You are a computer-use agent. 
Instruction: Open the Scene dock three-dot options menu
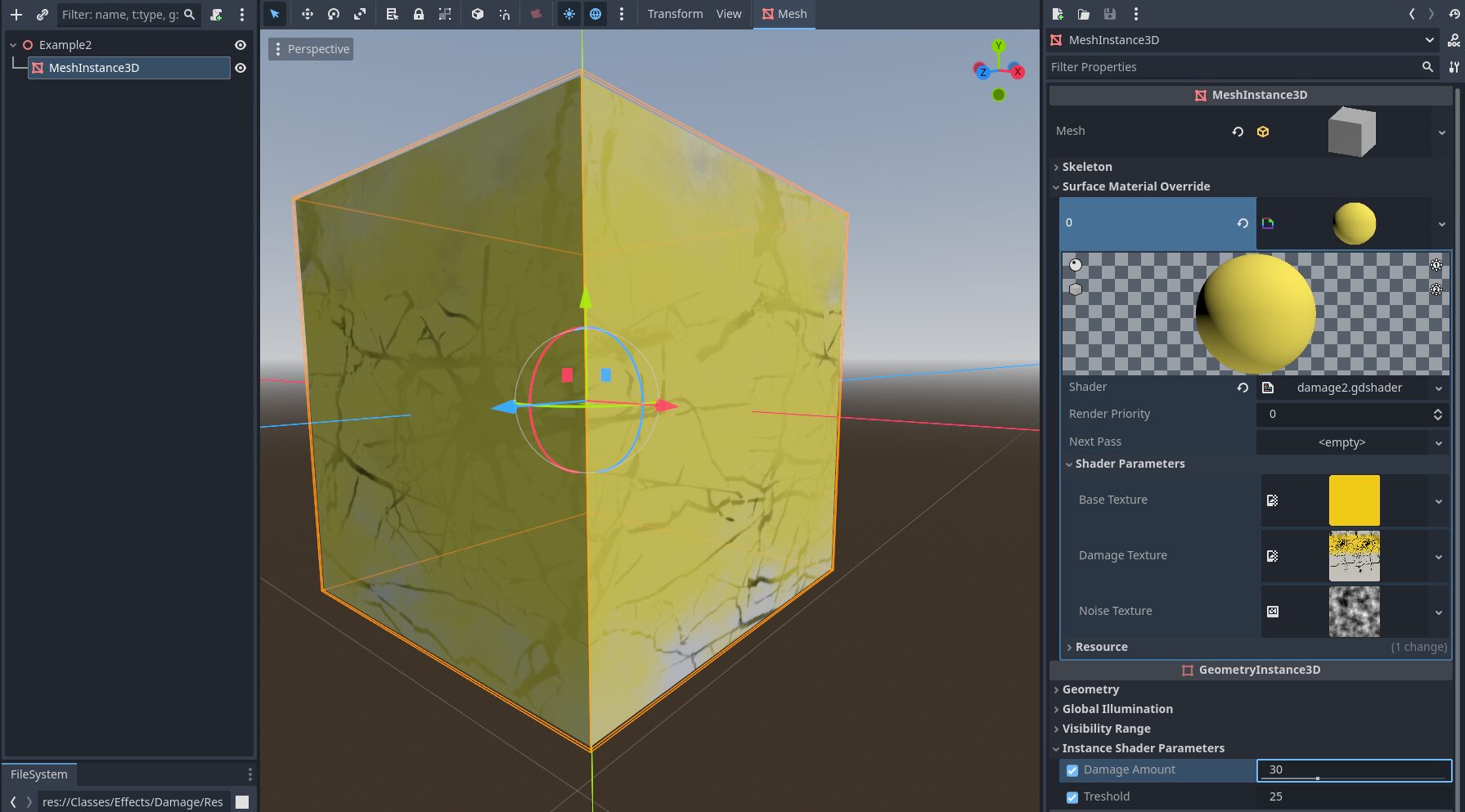pyautogui.click(x=242, y=14)
